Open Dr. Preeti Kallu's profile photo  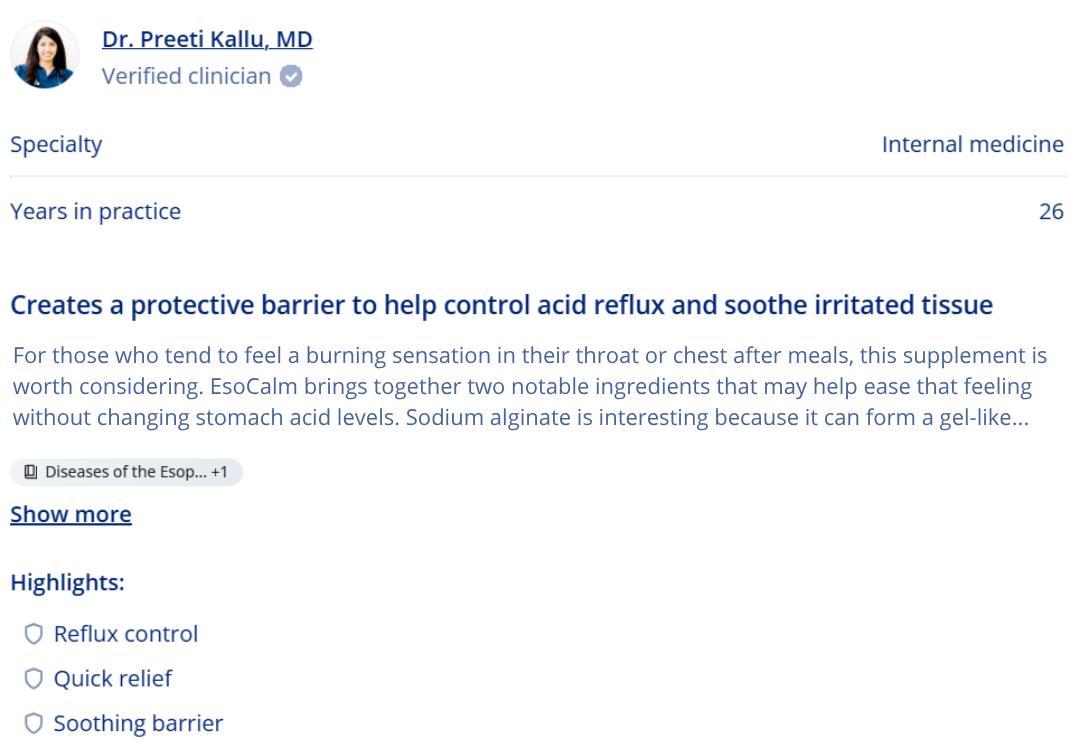tap(45, 55)
